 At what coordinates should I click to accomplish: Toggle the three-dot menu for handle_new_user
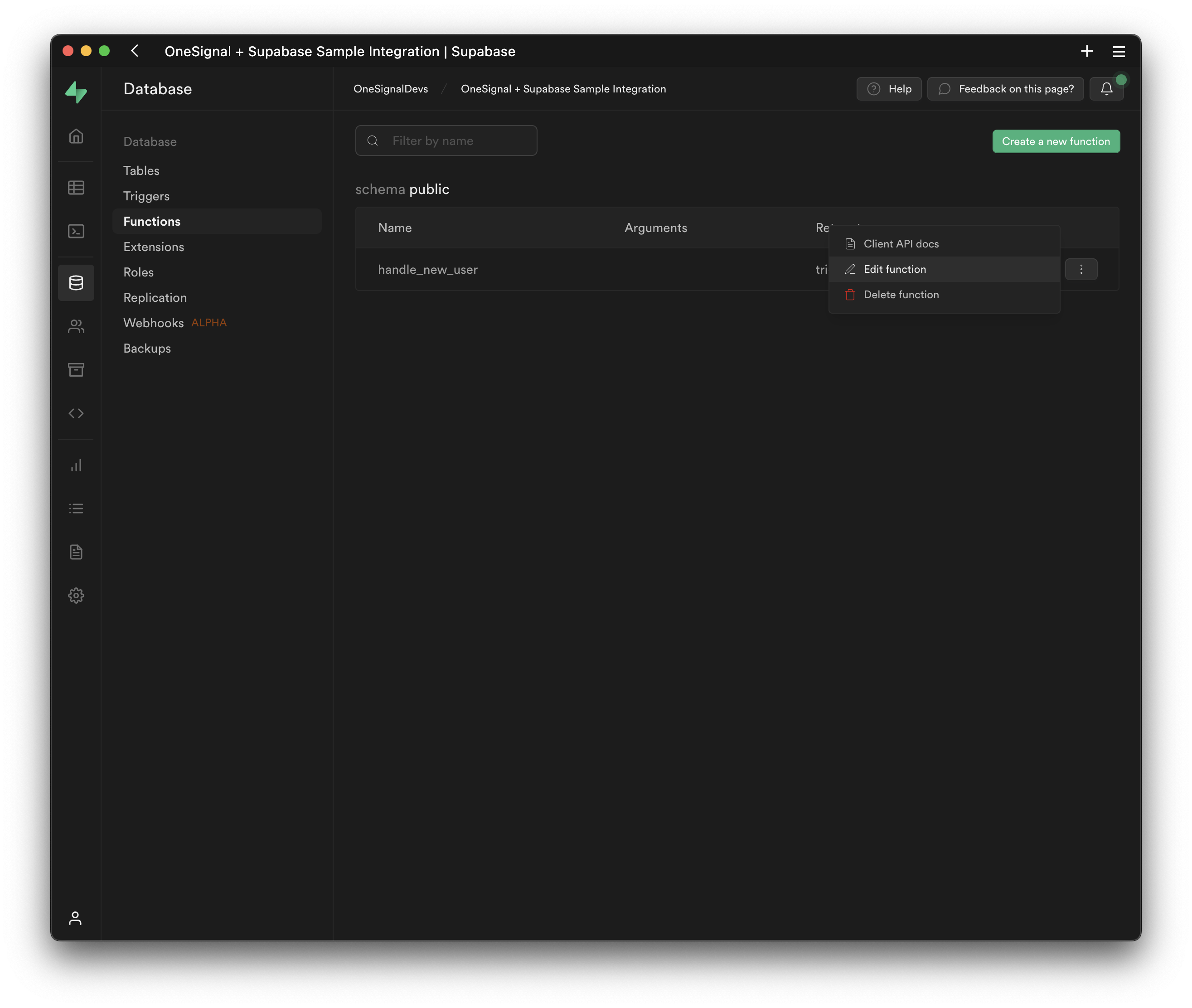pos(1081,269)
